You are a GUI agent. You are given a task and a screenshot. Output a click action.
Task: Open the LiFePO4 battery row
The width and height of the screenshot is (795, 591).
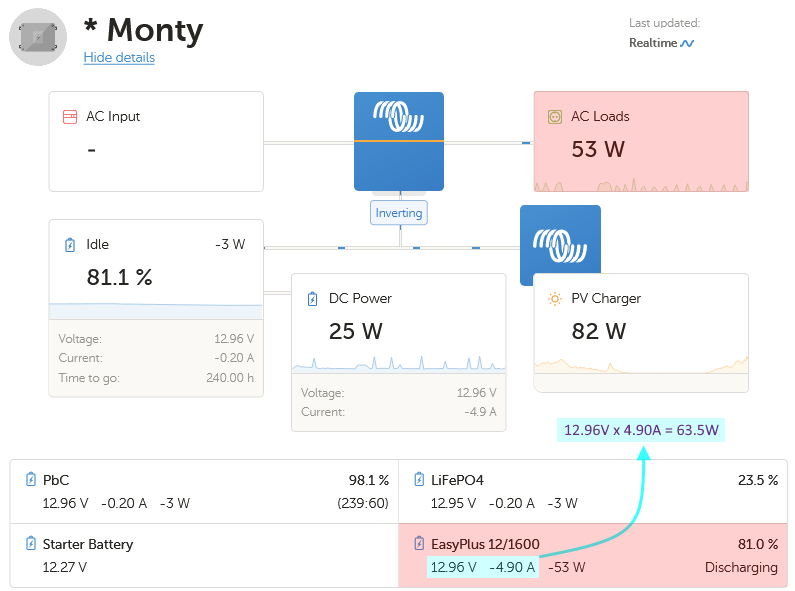[x=593, y=491]
